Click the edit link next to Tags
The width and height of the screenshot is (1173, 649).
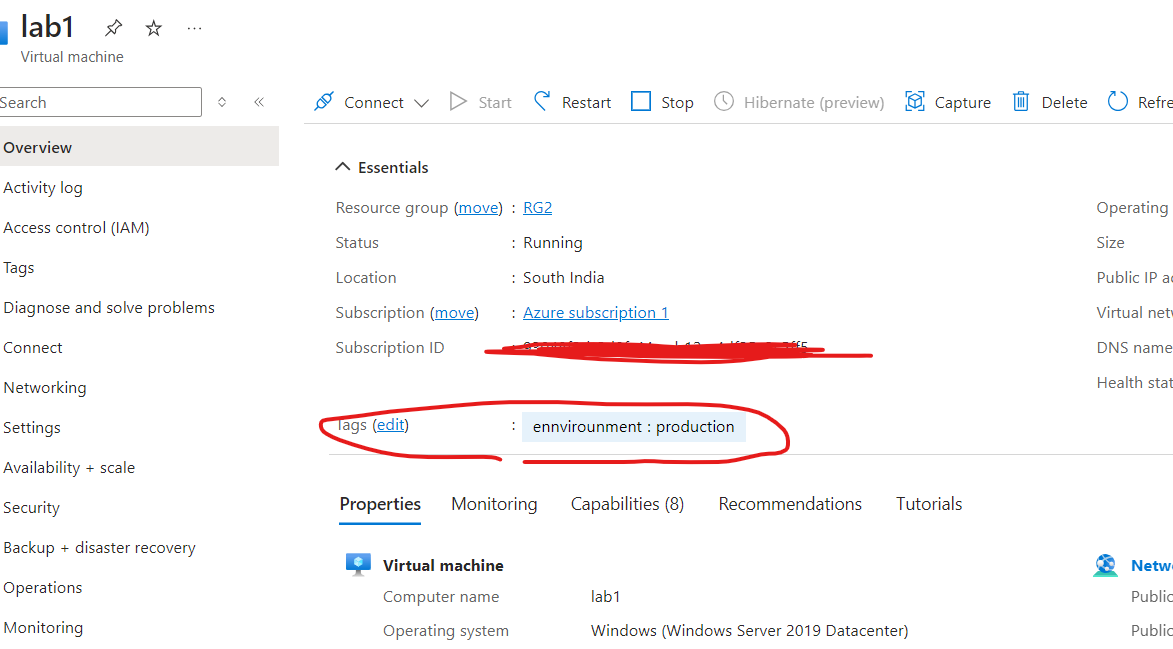click(x=391, y=425)
